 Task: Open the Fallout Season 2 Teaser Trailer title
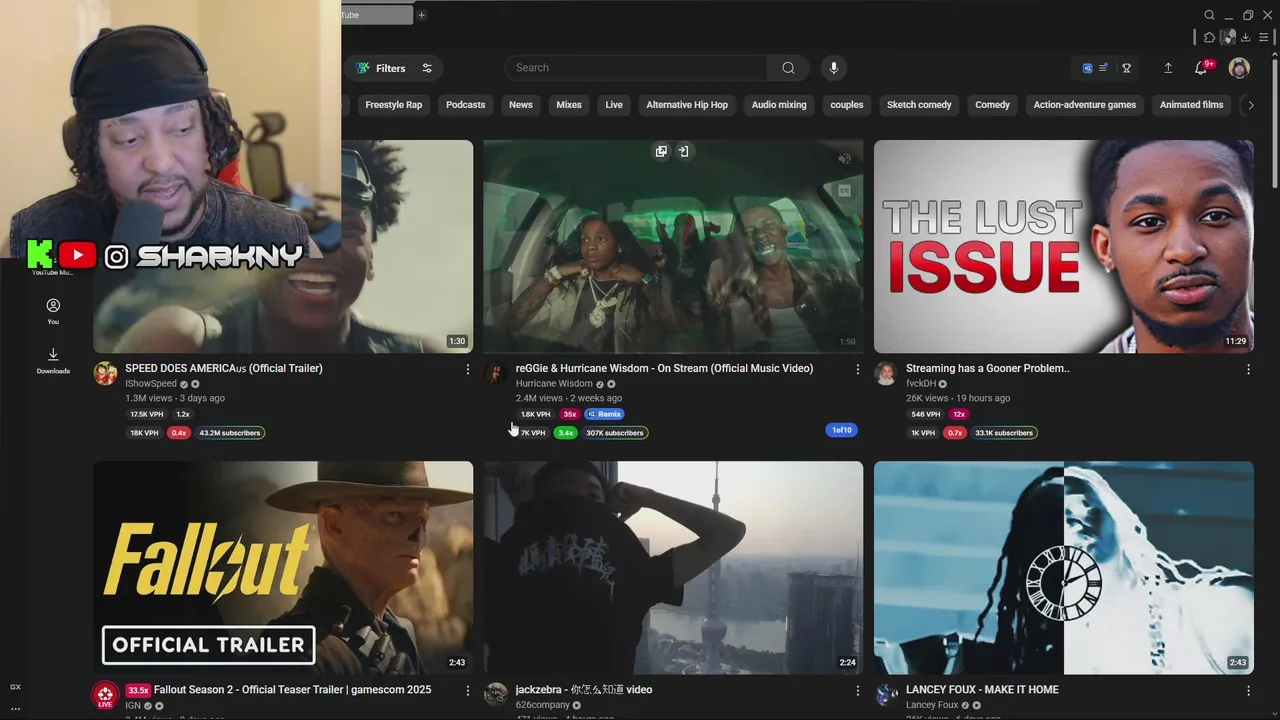coord(292,690)
